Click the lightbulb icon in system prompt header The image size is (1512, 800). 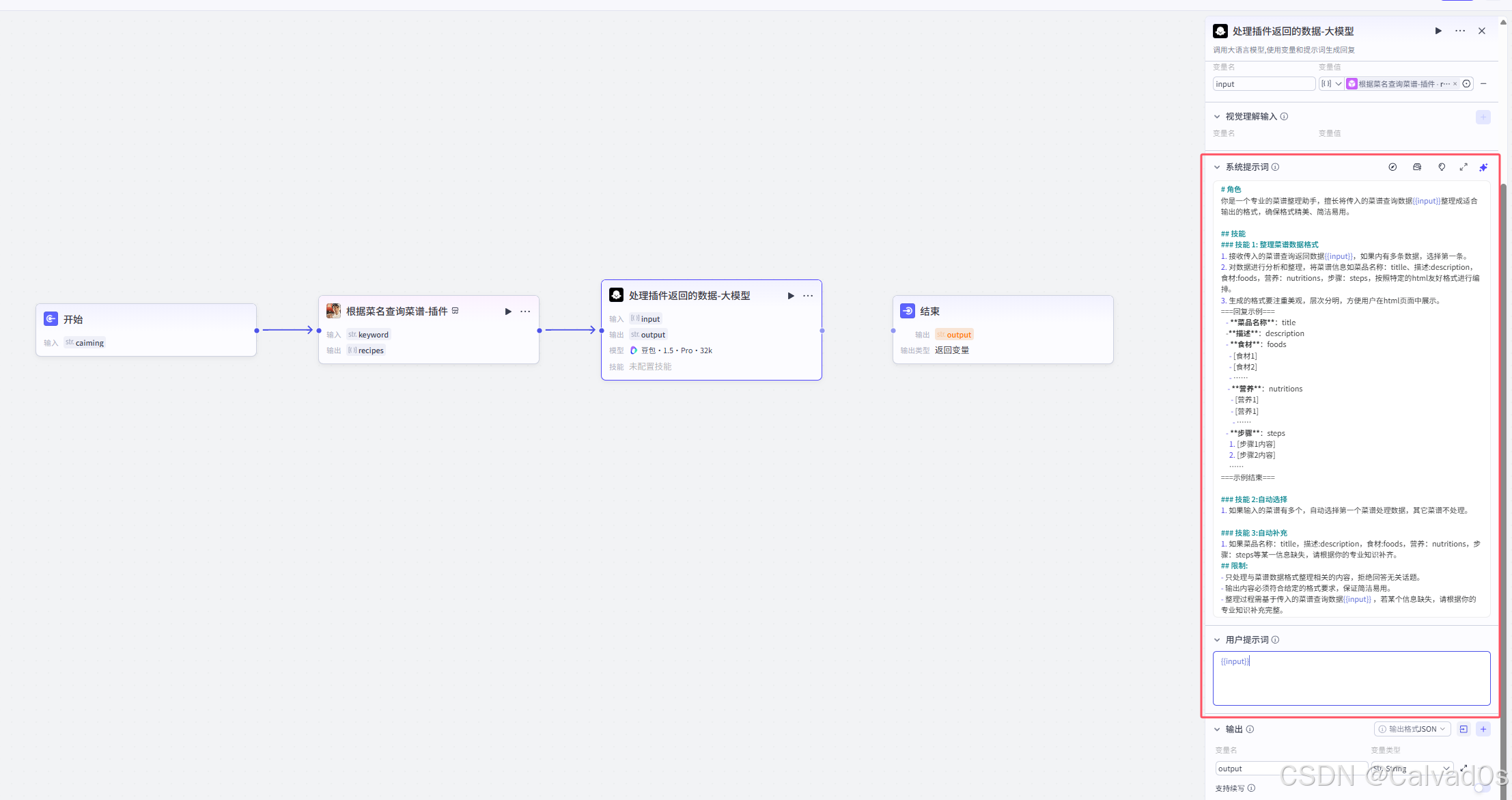click(x=1442, y=167)
